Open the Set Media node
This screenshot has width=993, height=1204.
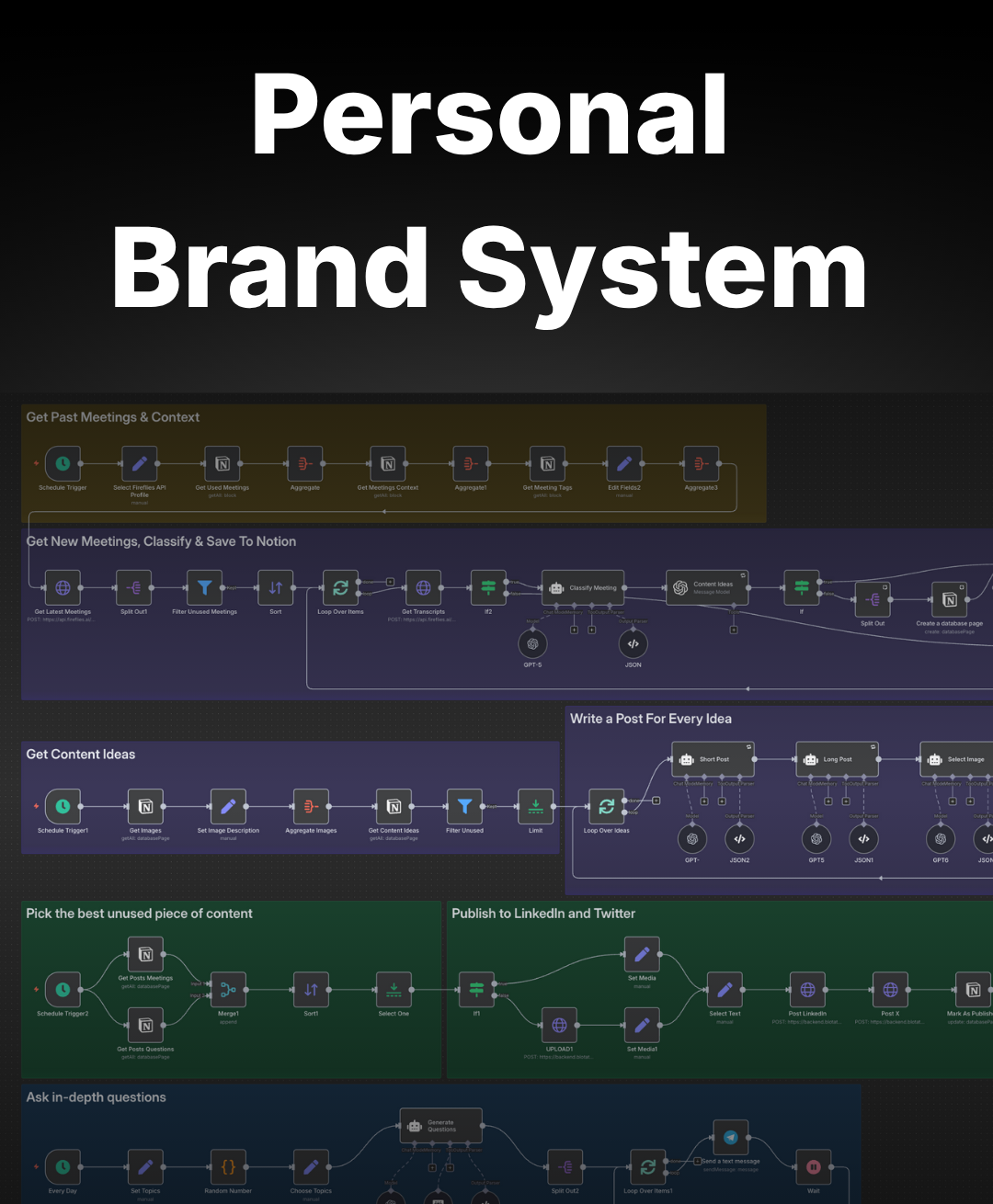pyautogui.click(x=642, y=954)
